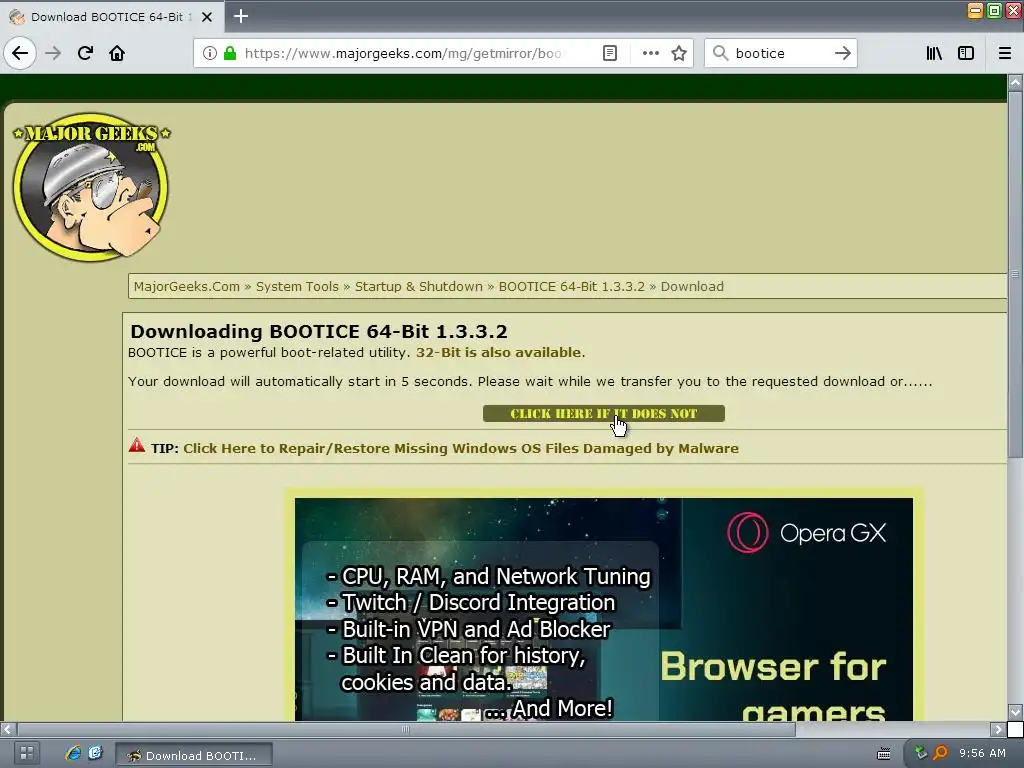Open System Tools breadcrumb link
The image size is (1024, 768).
pos(297,287)
